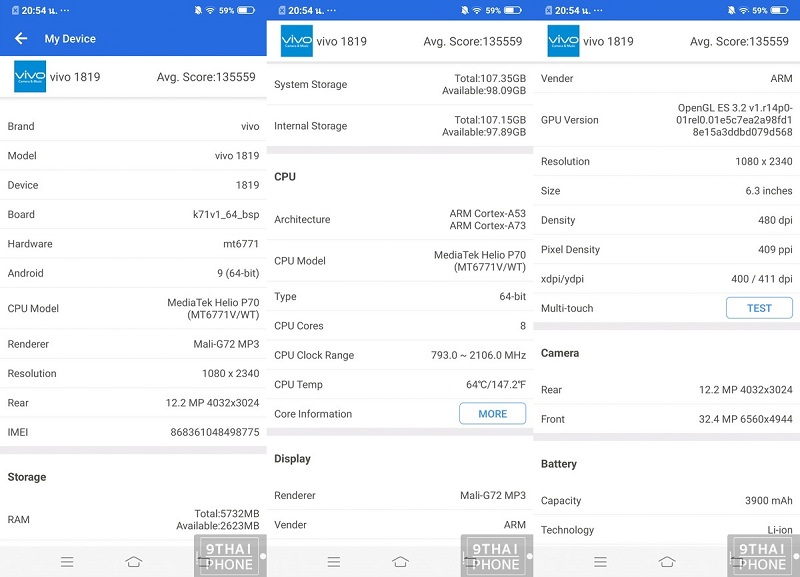Select the Resolution row on left screen
The width and height of the screenshot is (800, 577).
(x=133, y=373)
